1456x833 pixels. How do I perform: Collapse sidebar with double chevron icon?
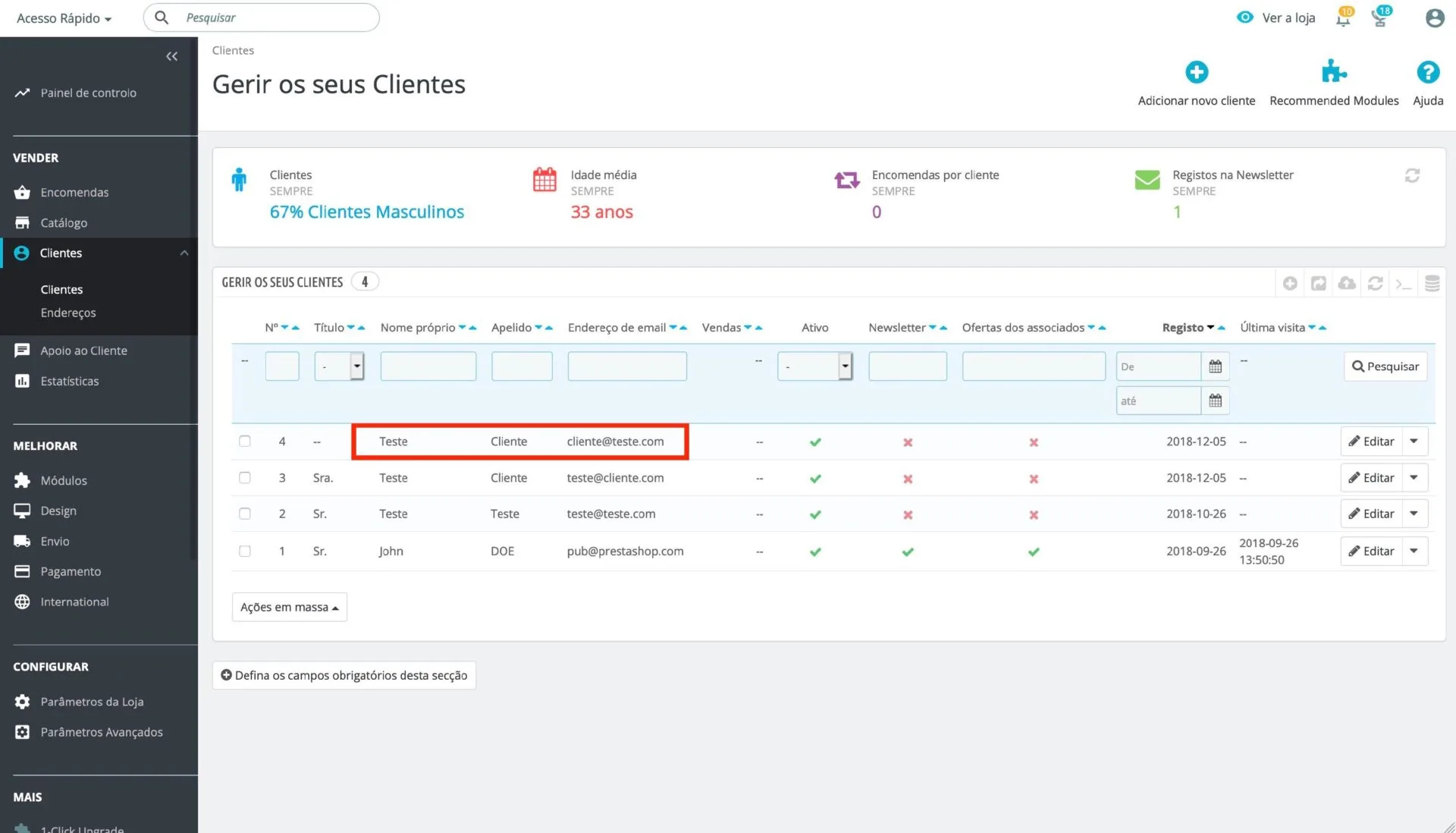pyautogui.click(x=172, y=56)
